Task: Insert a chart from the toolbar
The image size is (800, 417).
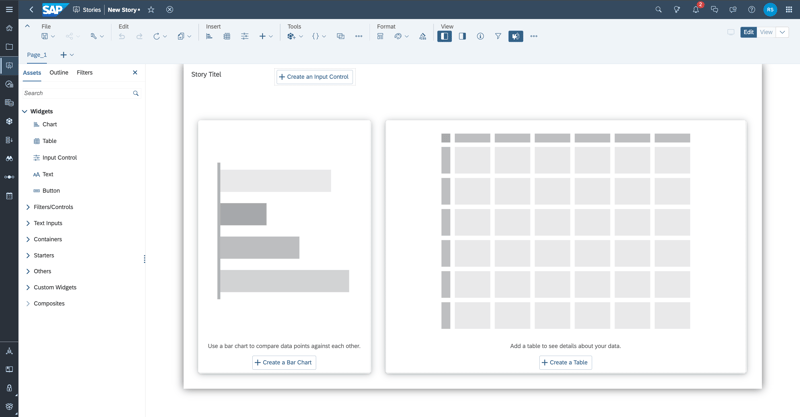Action: 209,36
